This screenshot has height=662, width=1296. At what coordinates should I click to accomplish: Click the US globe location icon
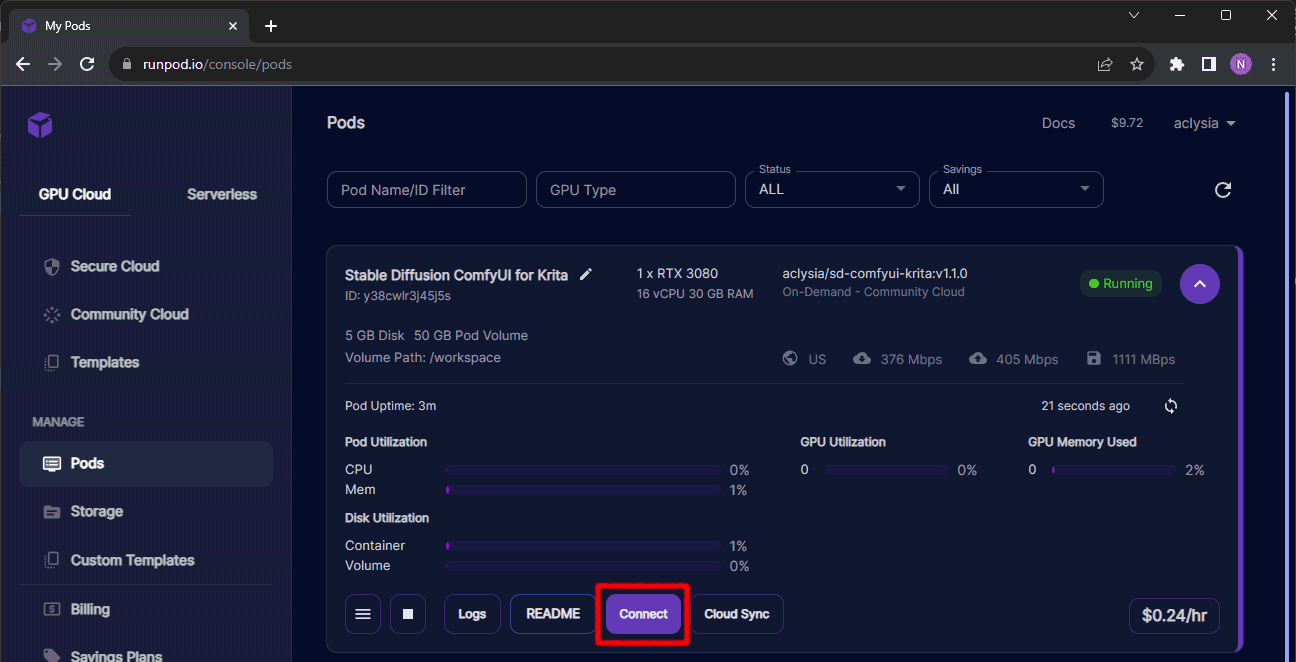pyautogui.click(x=790, y=359)
